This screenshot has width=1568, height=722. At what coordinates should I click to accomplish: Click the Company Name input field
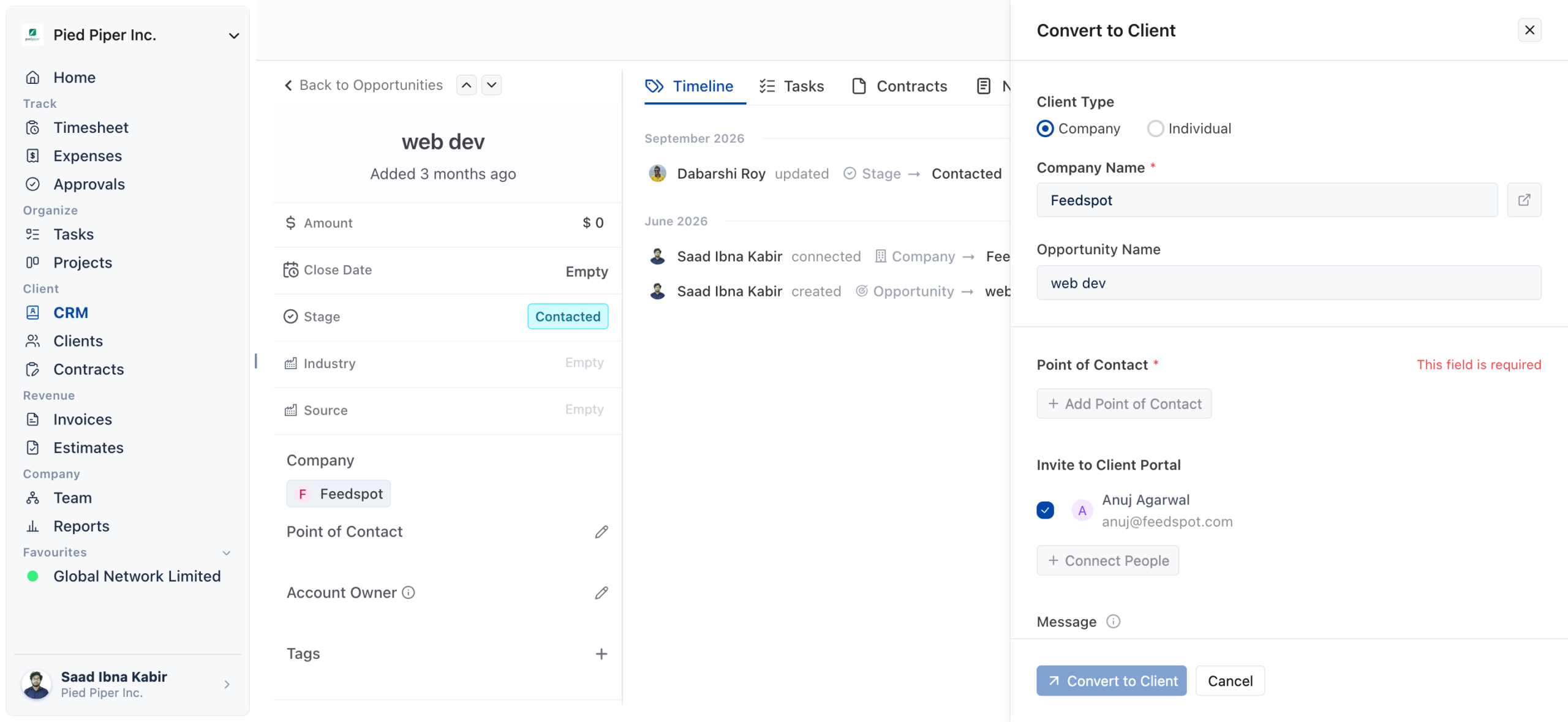pos(1267,200)
